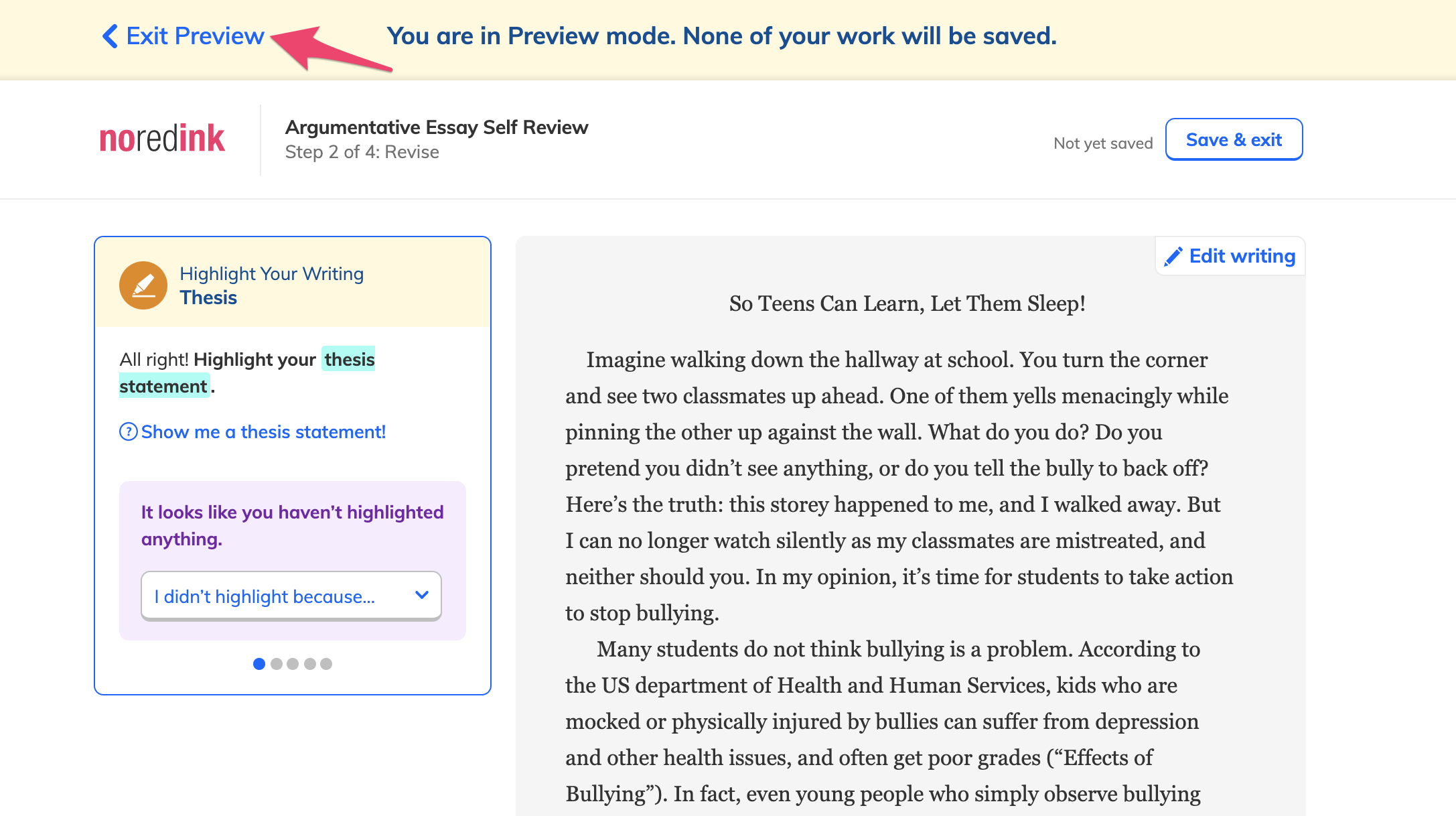This screenshot has width=1456, height=816.
Task: Click the 'Thesis' panel subtitle
Action: (208, 297)
